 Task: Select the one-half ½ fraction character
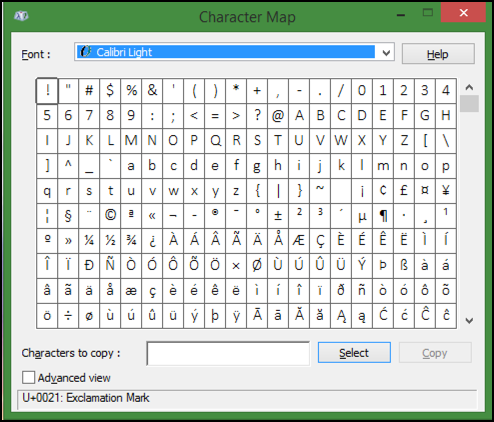click(x=110, y=241)
